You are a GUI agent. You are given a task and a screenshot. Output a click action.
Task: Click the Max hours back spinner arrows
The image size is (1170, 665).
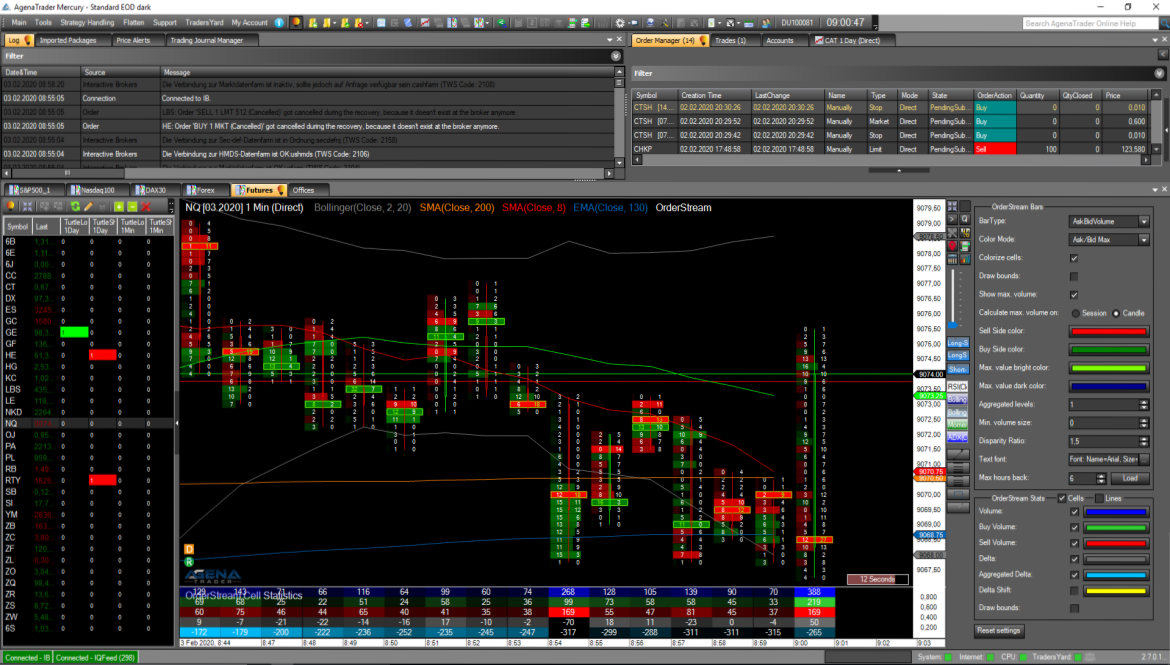tap(1101, 478)
